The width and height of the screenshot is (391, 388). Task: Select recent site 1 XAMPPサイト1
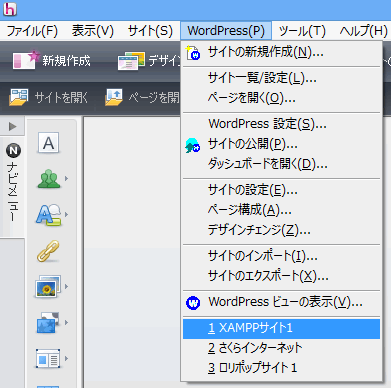coord(281,329)
